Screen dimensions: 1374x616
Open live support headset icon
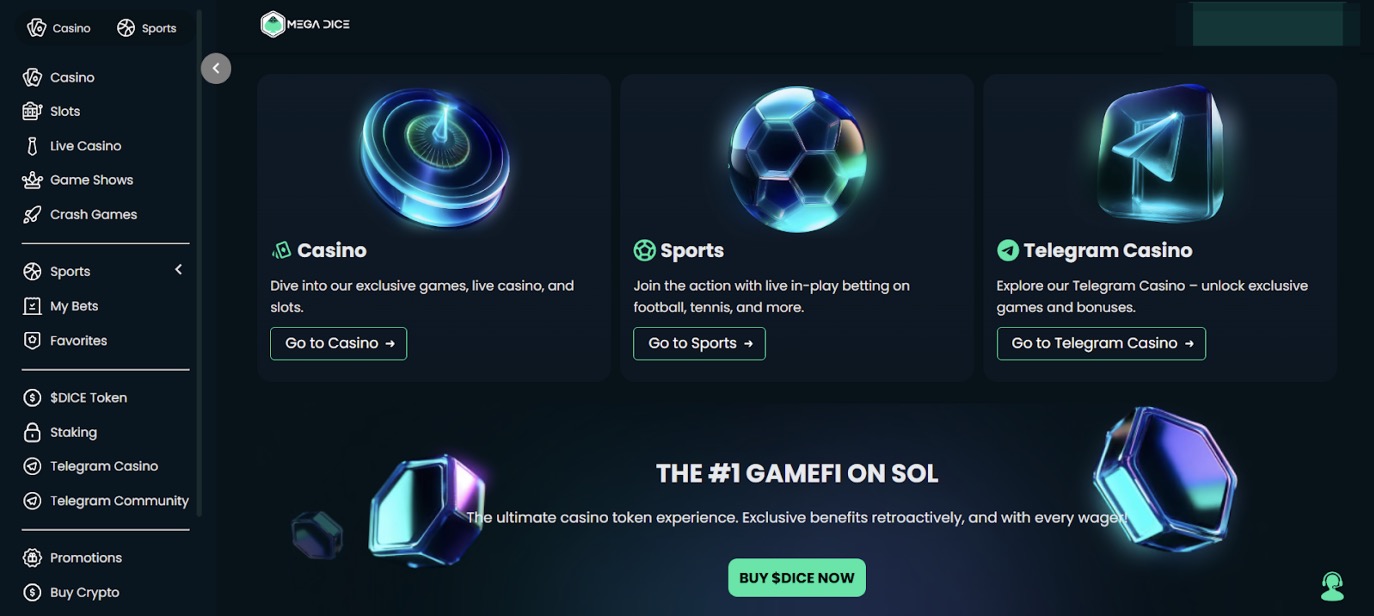pyautogui.click(x=1332, y=586)
